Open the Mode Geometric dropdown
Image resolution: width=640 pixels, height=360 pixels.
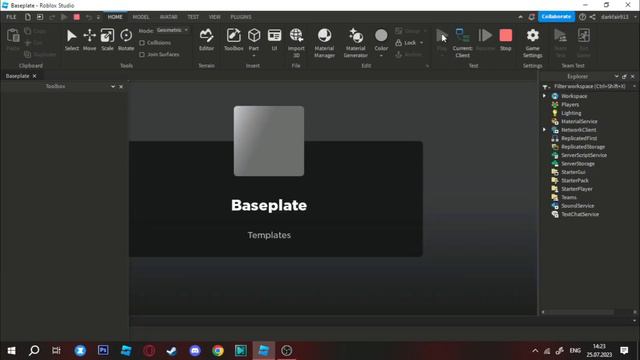click(172, 30)
